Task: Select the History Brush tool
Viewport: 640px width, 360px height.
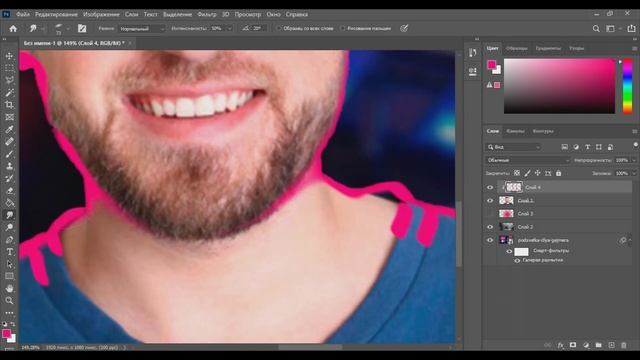Action: click(x=9, y=178)
